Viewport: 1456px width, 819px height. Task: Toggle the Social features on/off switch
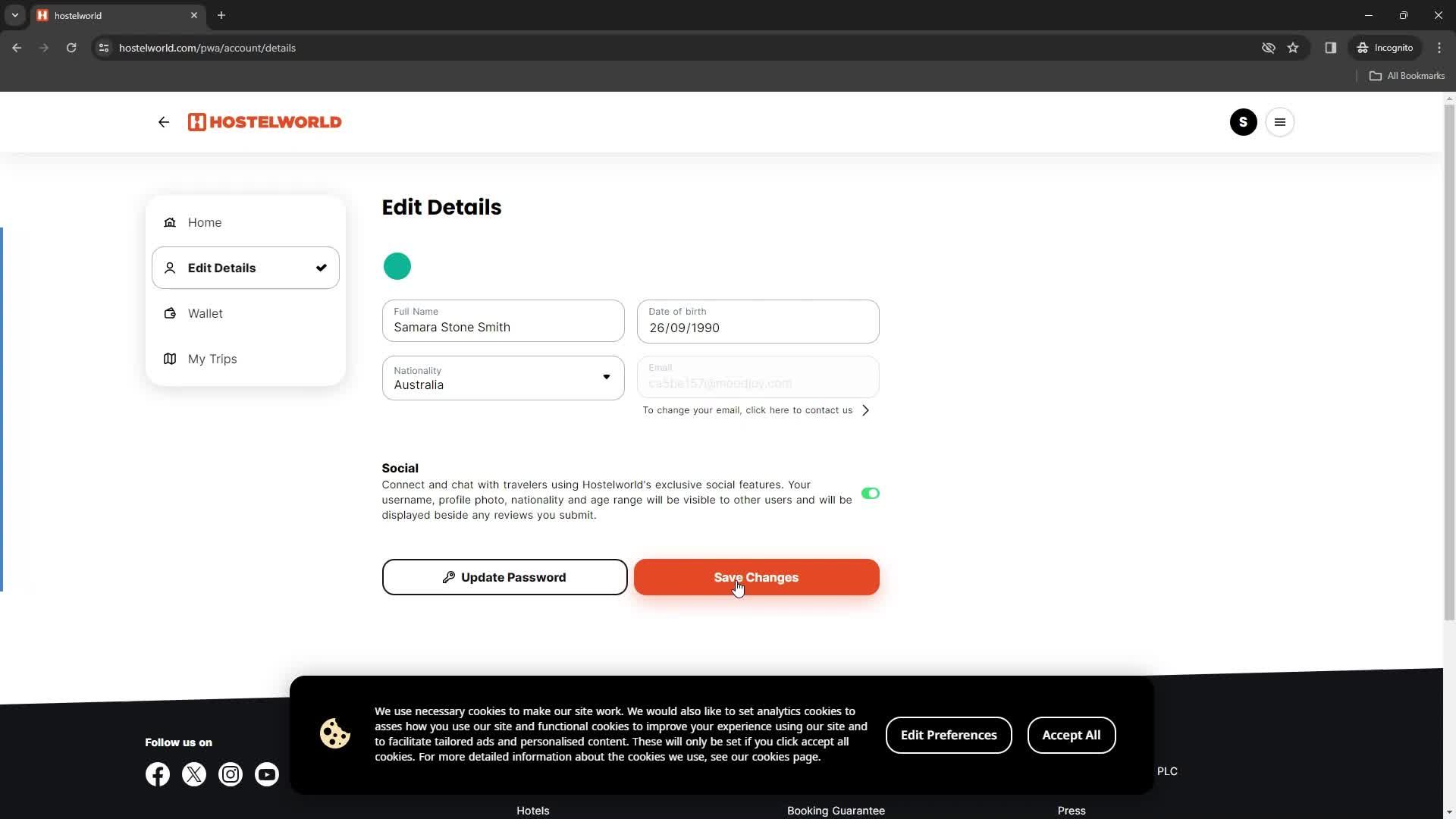869,493
